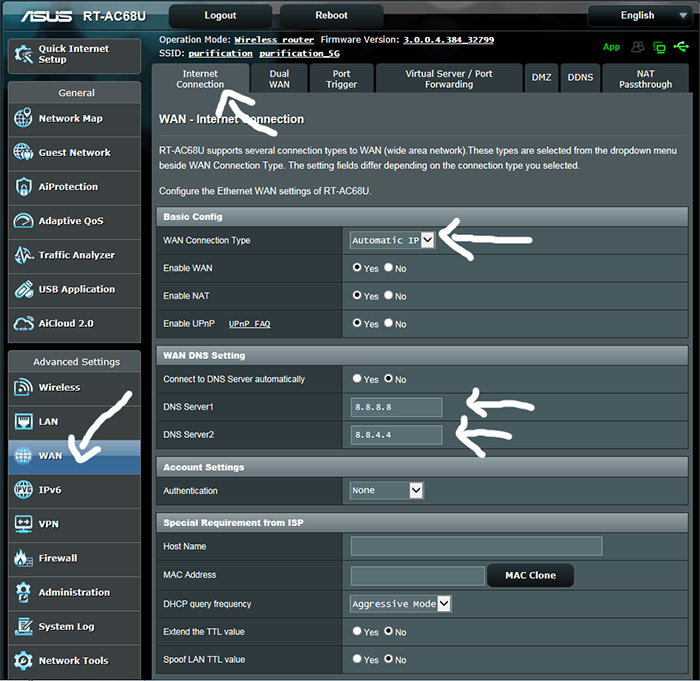Open the WAN Connection Type dropdown
Image resolution: width=700 pixels, height=681 pixels.
392,240
